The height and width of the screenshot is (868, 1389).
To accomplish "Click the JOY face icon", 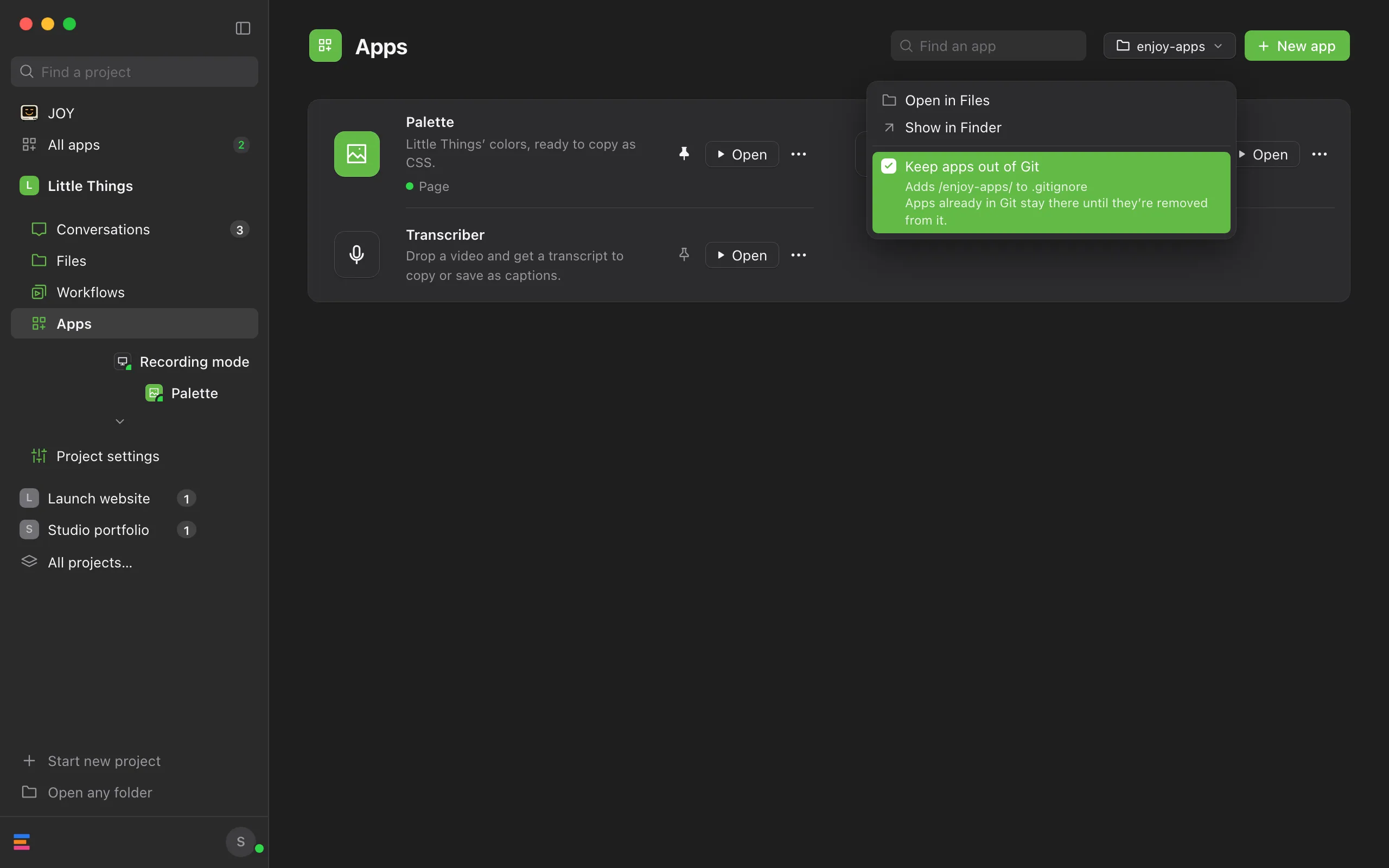I will coord(29,112).
